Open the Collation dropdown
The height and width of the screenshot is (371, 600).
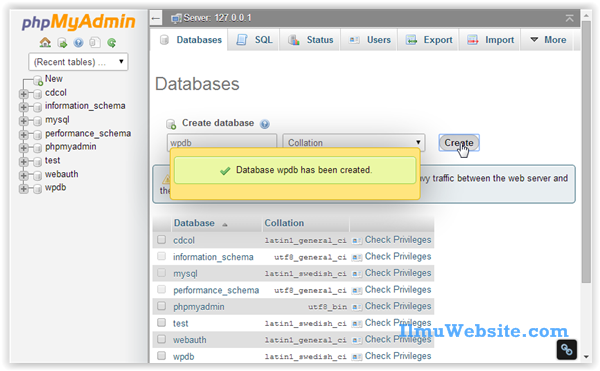click(x=354, y=142)
